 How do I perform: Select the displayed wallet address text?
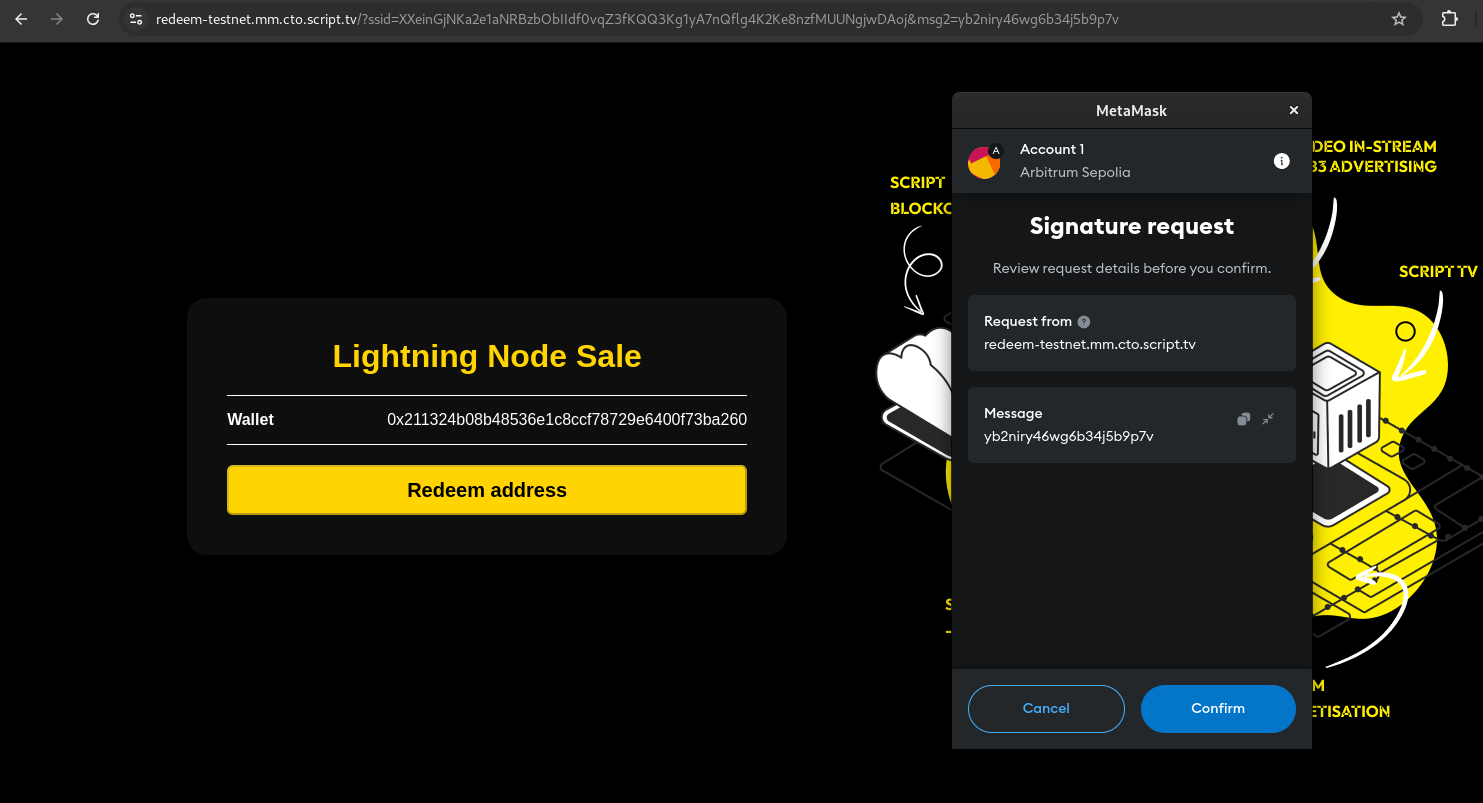pyautogui.click(x=567, y=419)
